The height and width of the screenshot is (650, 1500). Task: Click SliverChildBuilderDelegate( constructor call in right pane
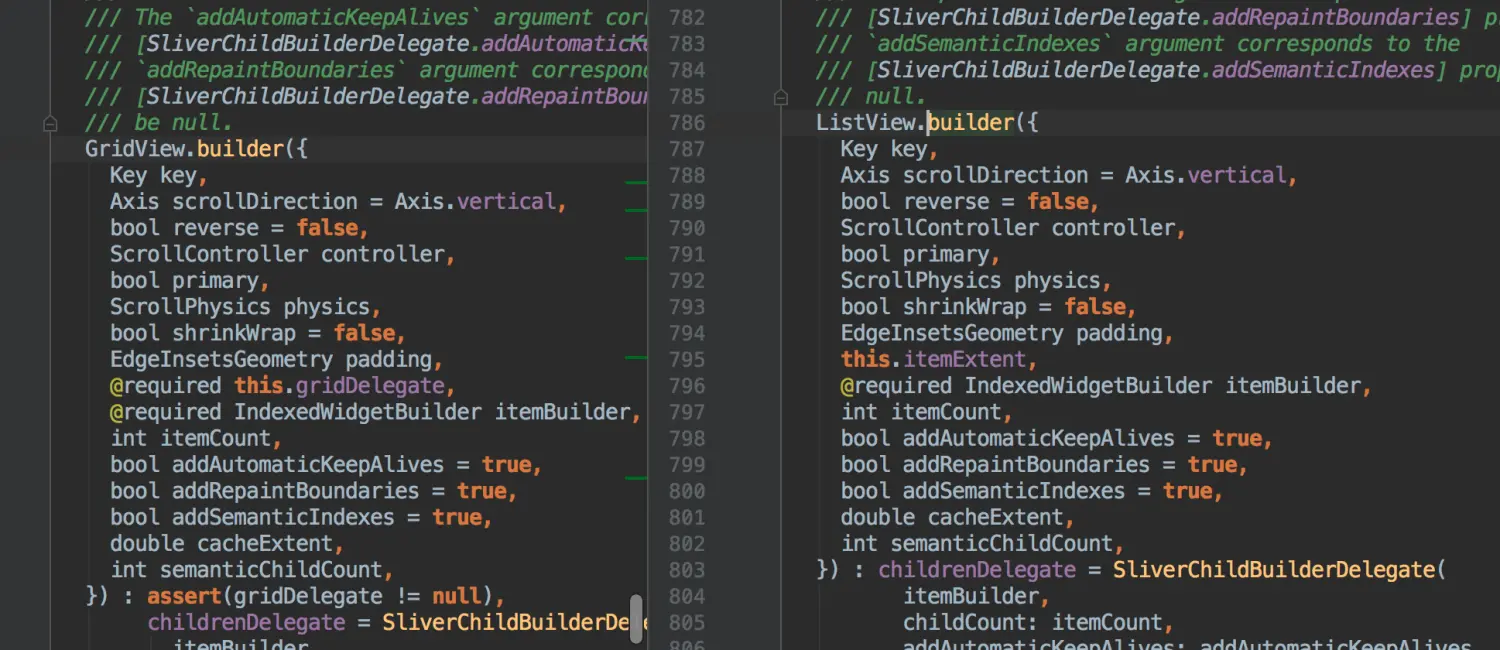click(x=1280, y=570)
